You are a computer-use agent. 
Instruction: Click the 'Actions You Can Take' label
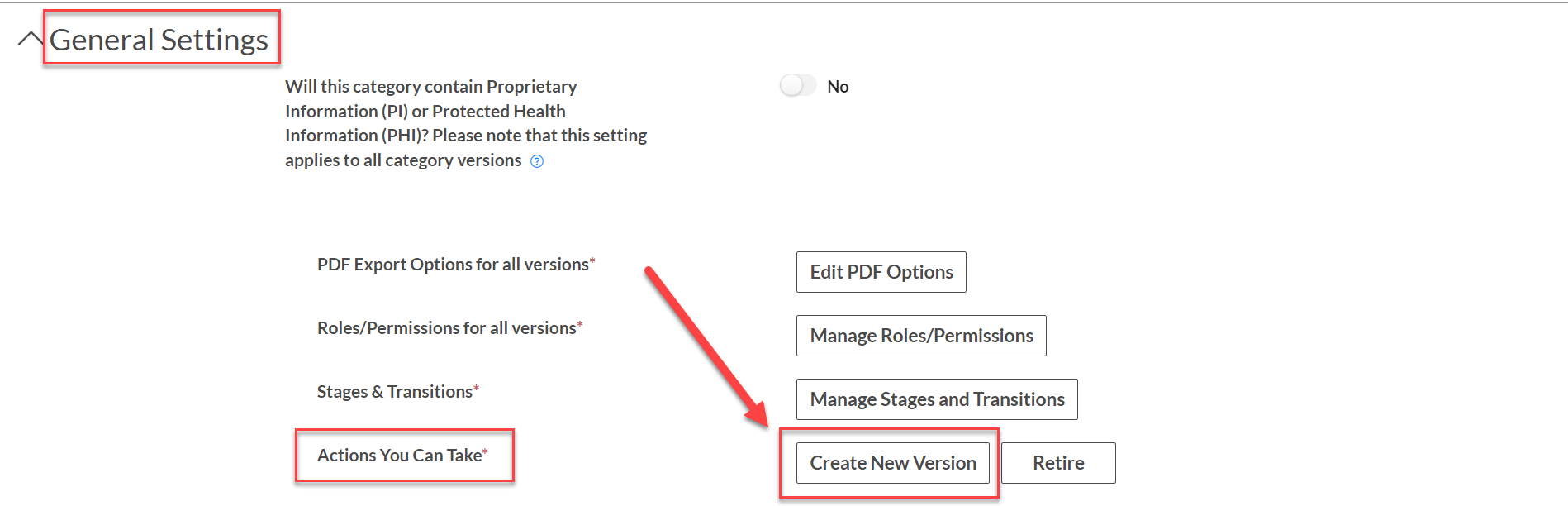point(399,456)
